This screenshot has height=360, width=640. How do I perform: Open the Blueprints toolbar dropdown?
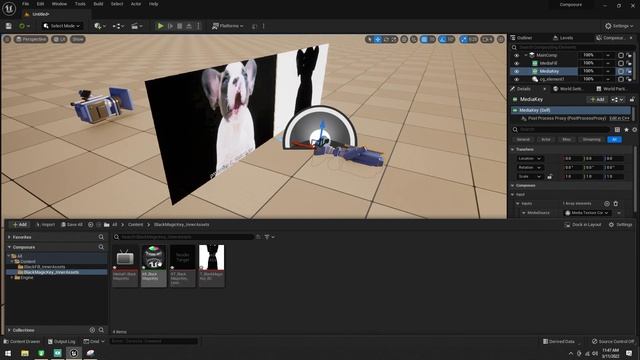tap(118, 26)
